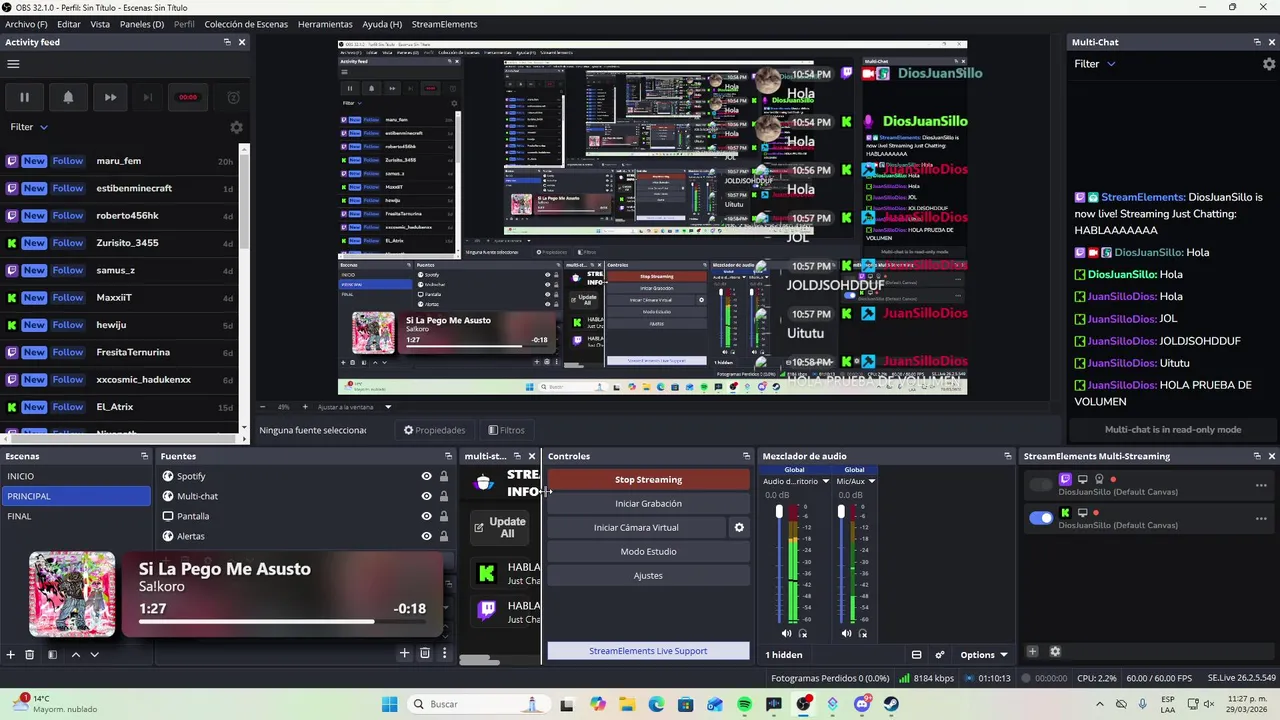Open the Ajustar a la ventana dropdown

pos(355,407)
